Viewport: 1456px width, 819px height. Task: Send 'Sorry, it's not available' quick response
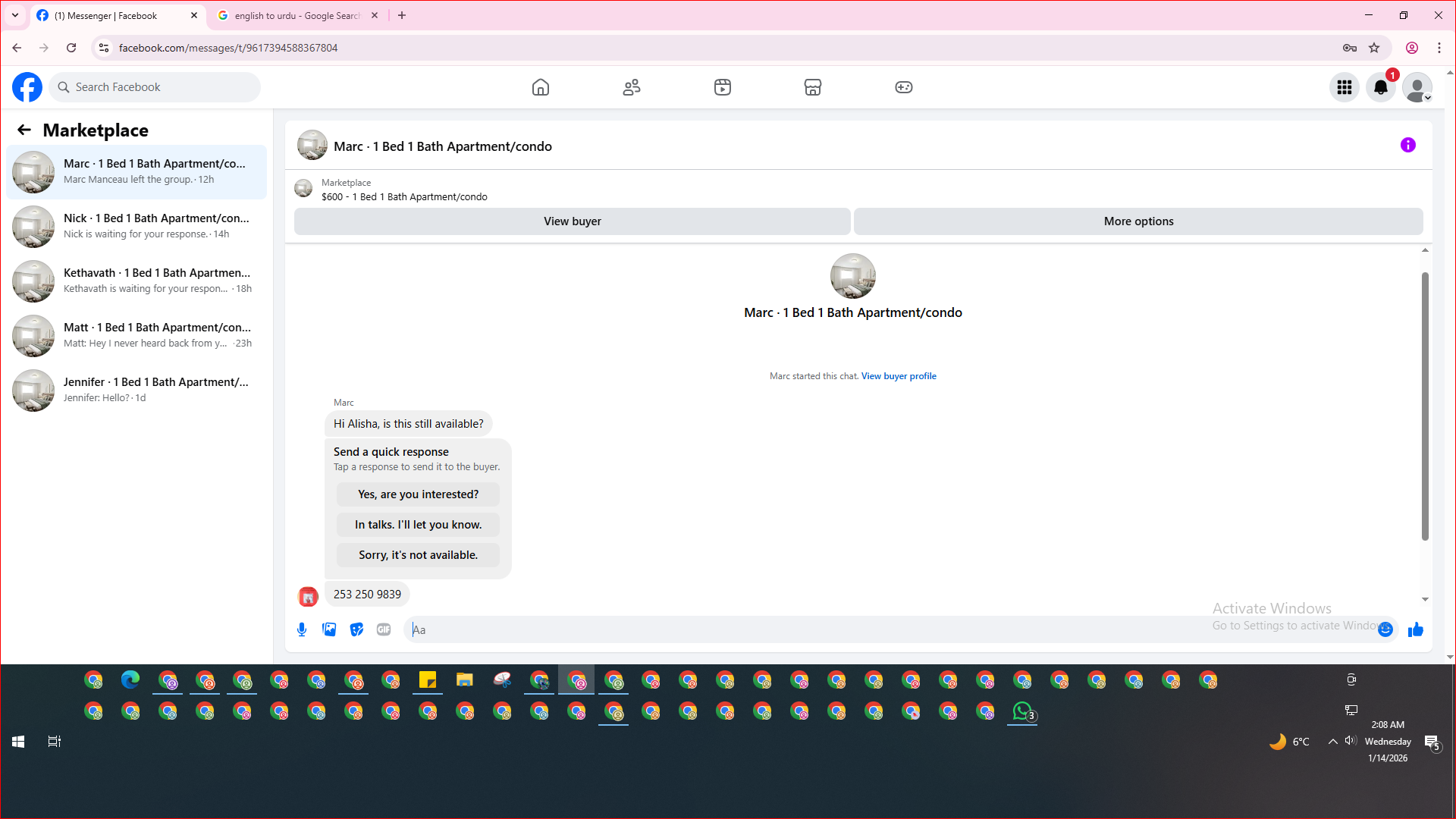tap(418, 555)
